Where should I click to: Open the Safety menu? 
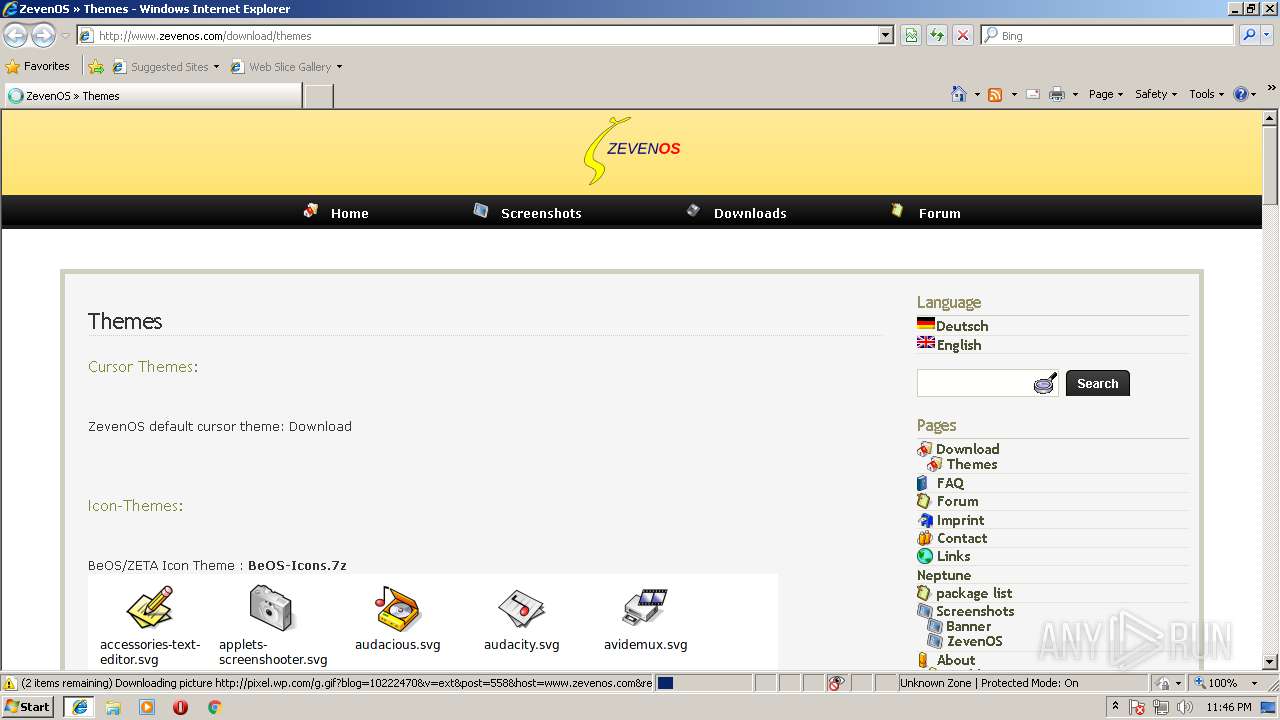coord(1155,94)
